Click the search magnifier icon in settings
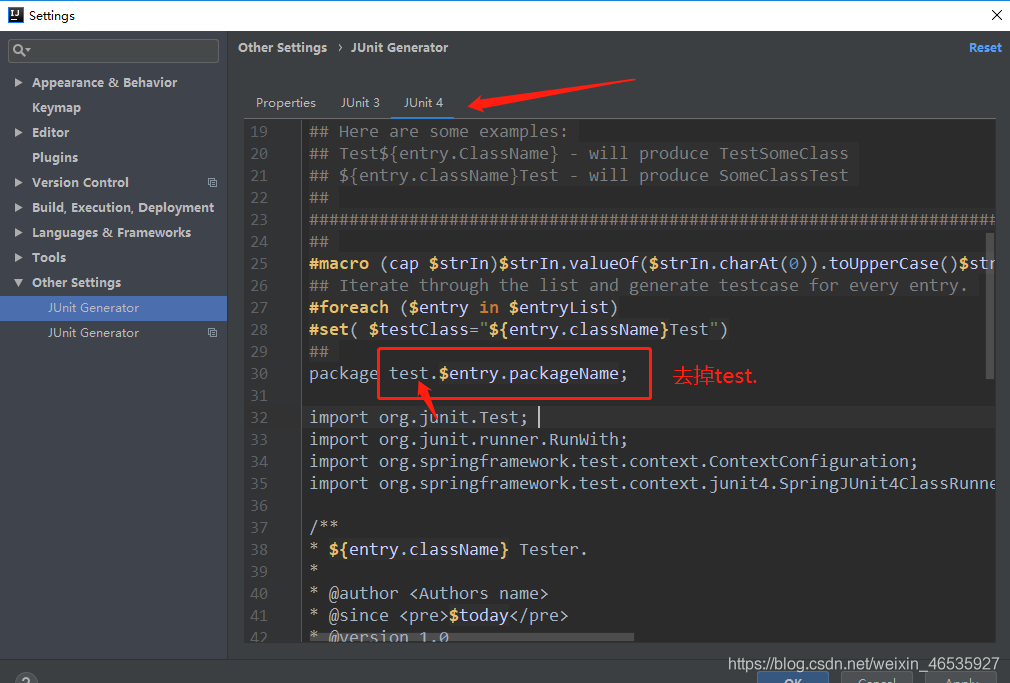 [21, 50]
